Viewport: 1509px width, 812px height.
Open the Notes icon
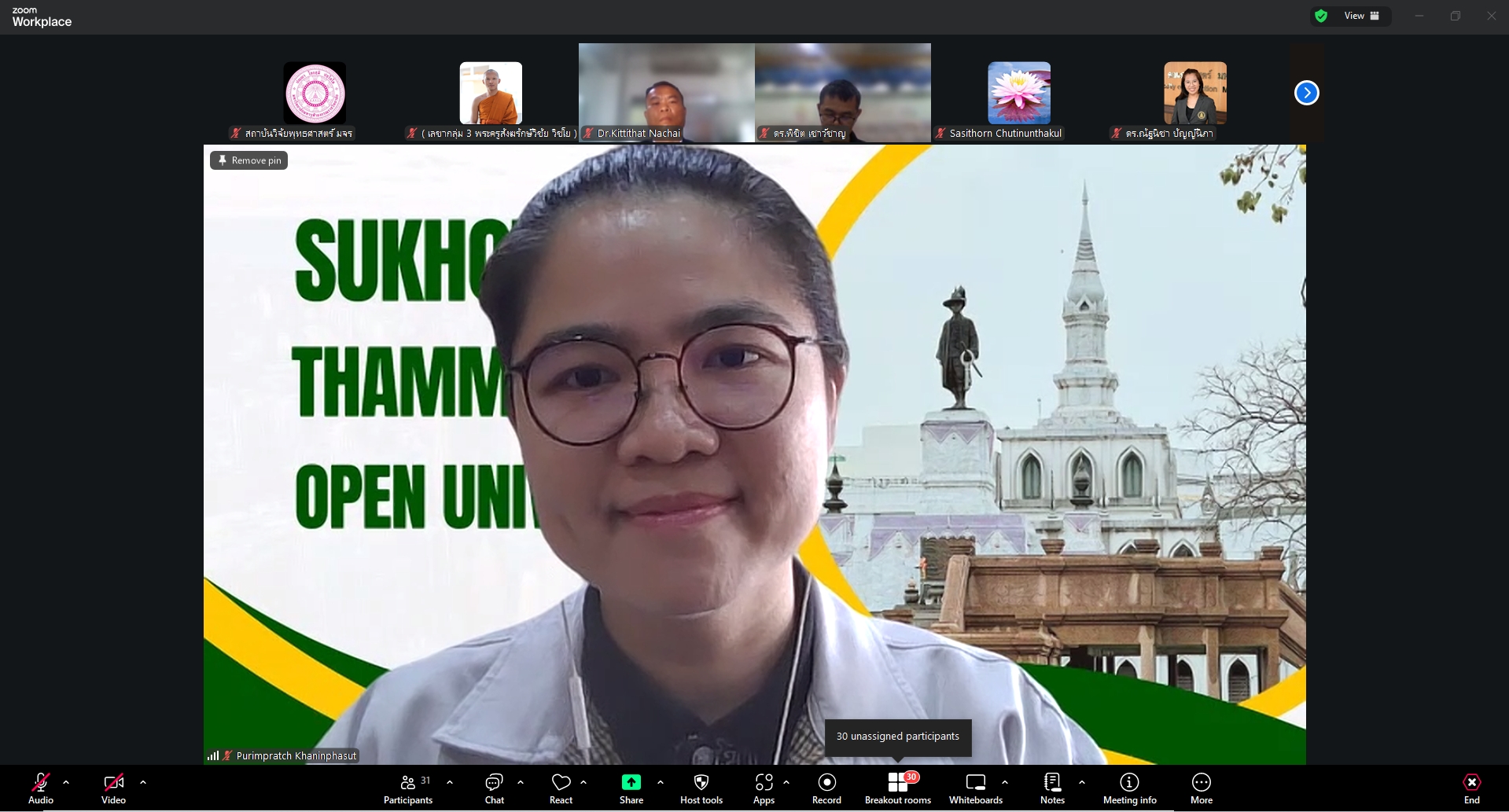pos(1052,783)
